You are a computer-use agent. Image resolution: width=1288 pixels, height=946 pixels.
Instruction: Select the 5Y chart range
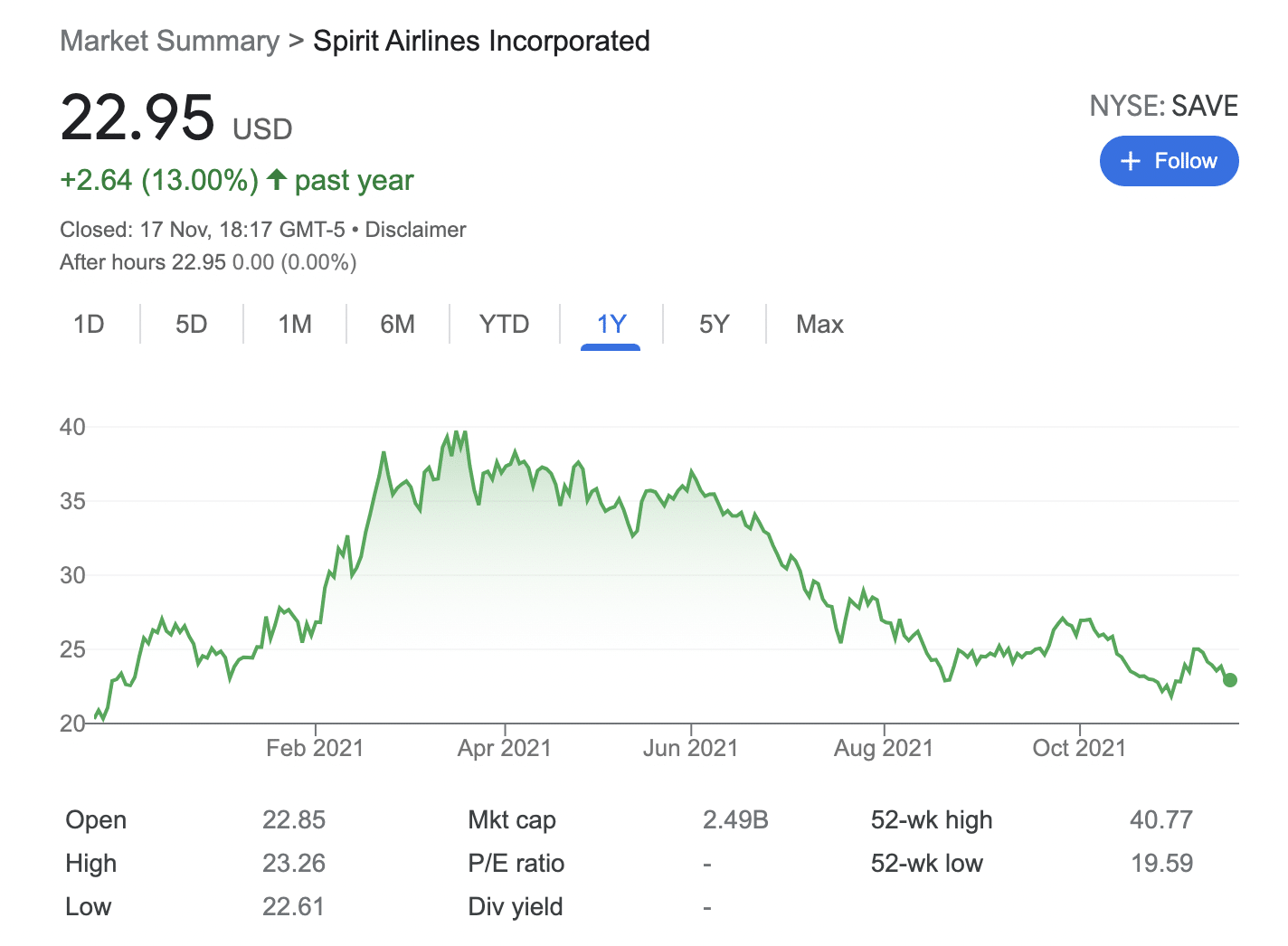pos(714,324)
